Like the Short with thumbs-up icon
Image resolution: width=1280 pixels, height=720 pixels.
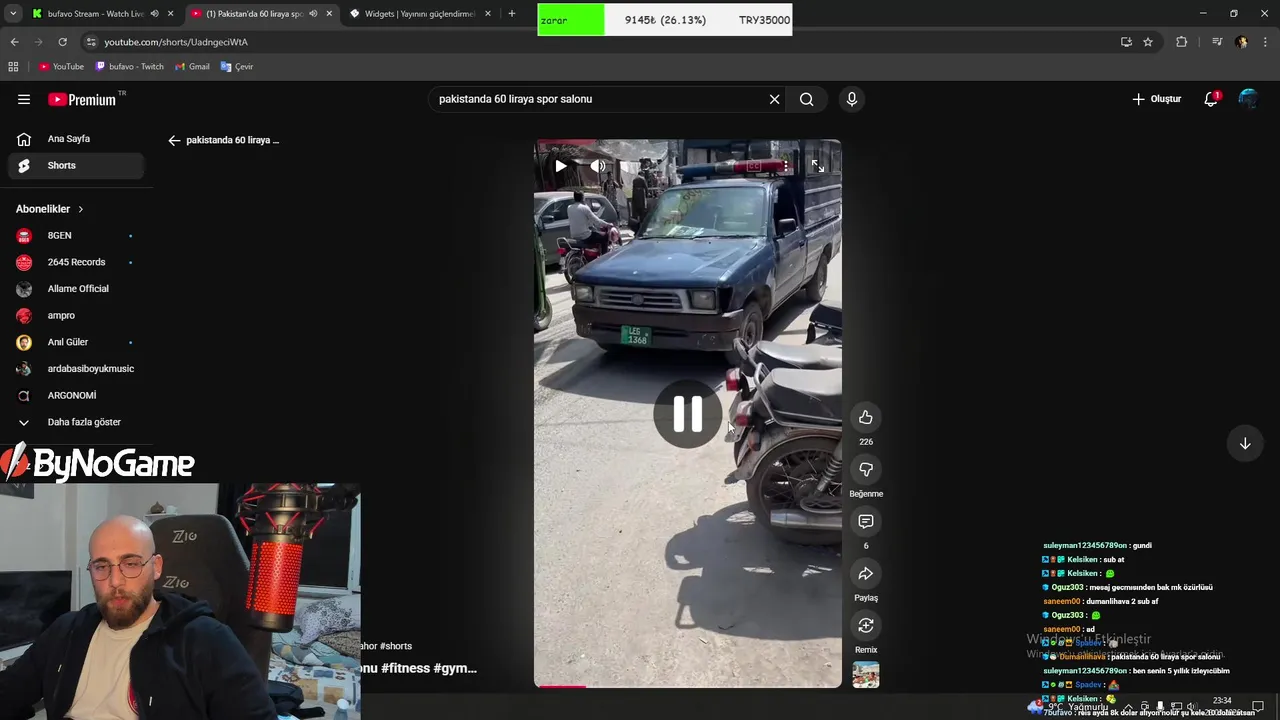[x=866, y=418]
